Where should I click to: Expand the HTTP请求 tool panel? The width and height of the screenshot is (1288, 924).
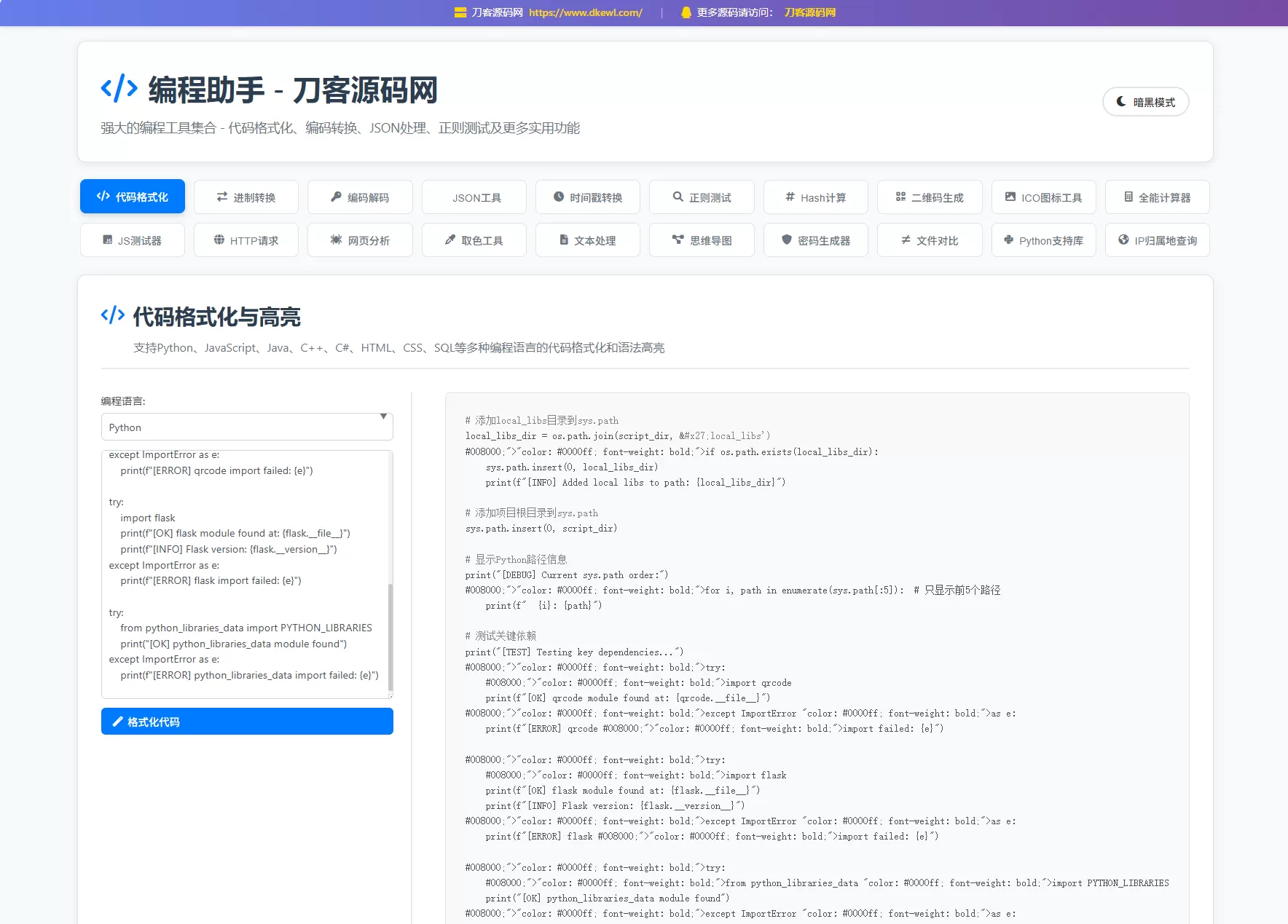pyautogui.click(x=246, y=240)
